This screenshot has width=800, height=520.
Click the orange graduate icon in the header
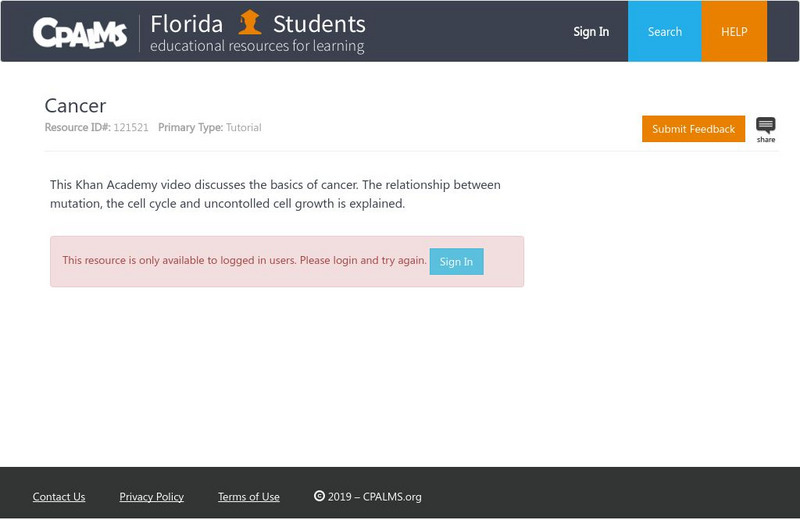(250, 22)
